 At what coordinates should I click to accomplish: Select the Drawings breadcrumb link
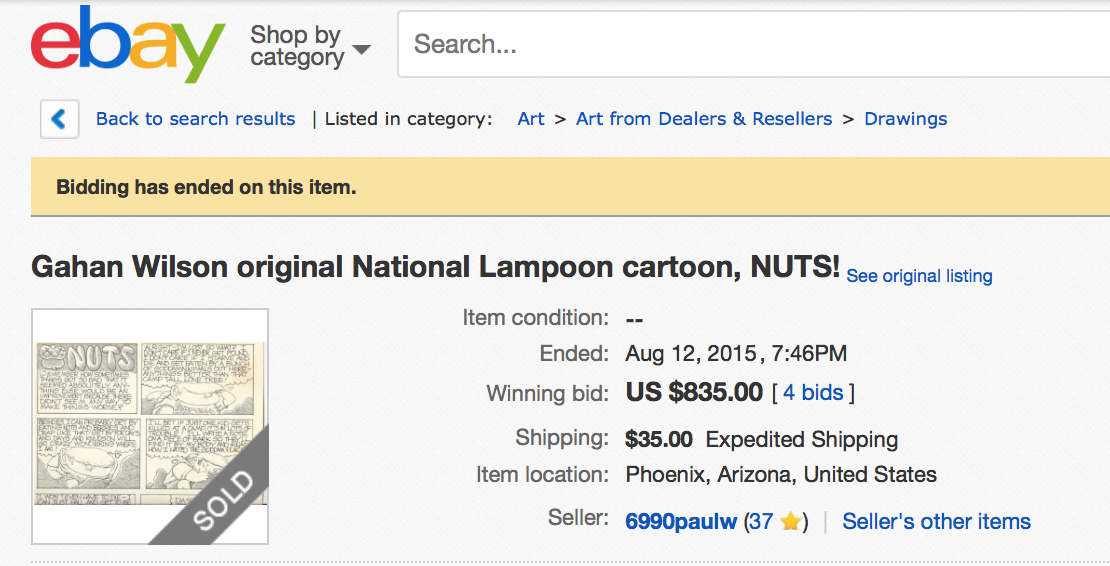tap(905, 119)
